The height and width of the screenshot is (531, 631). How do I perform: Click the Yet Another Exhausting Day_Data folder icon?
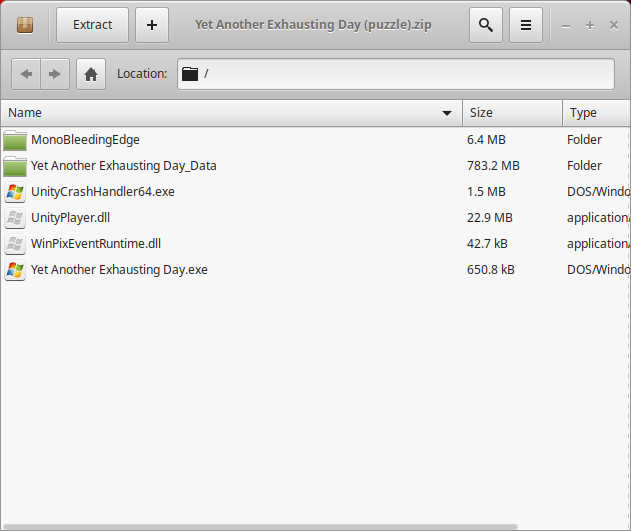click(x=15, y=166)
